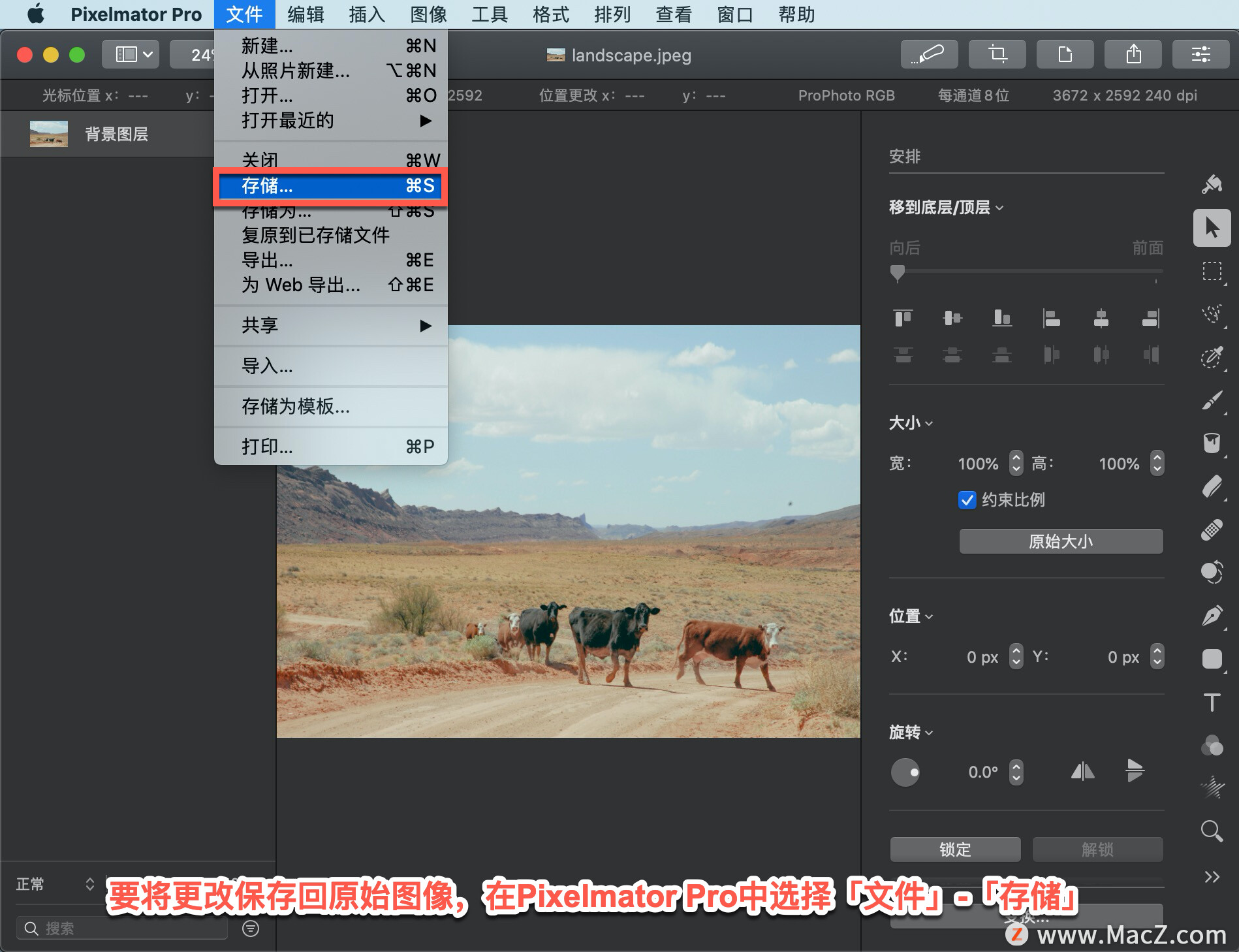Image resolution: width=1239 pixels, height=952 pixels.
Task: Click the rotation angle dial
Action: 905,772
